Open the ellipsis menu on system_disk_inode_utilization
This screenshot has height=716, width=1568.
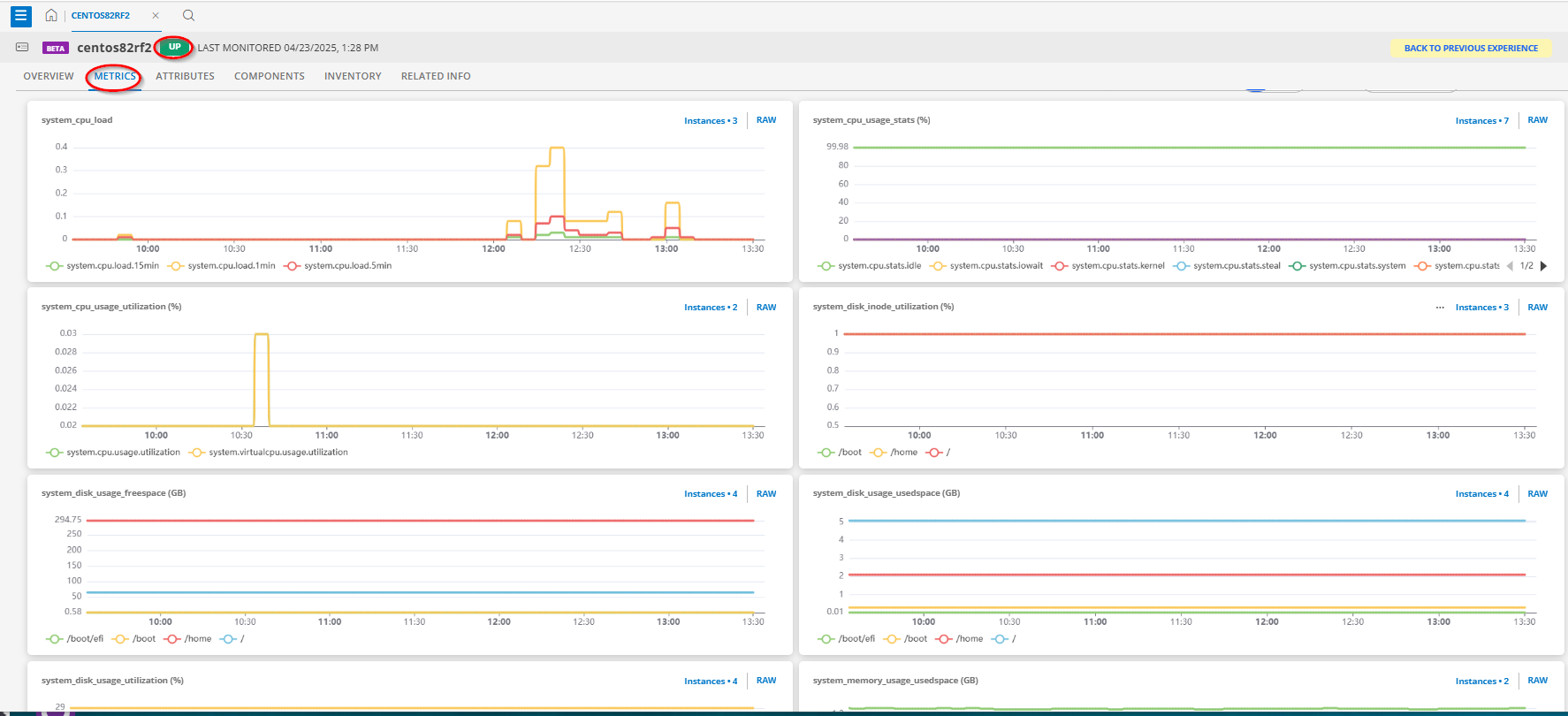coord(1440,308)
